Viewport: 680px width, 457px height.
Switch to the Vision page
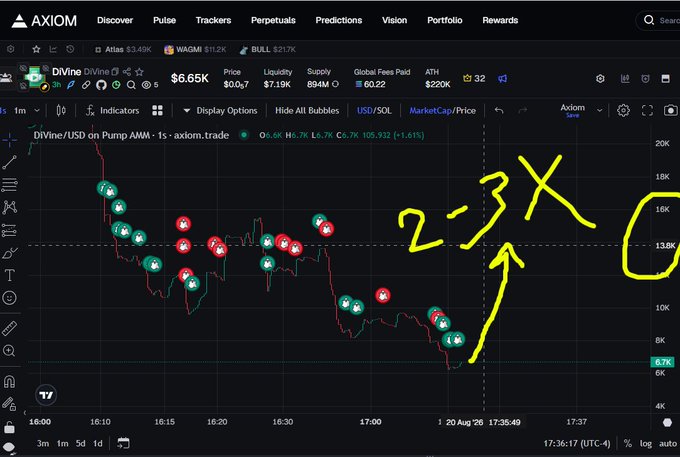tap(394, 20)
